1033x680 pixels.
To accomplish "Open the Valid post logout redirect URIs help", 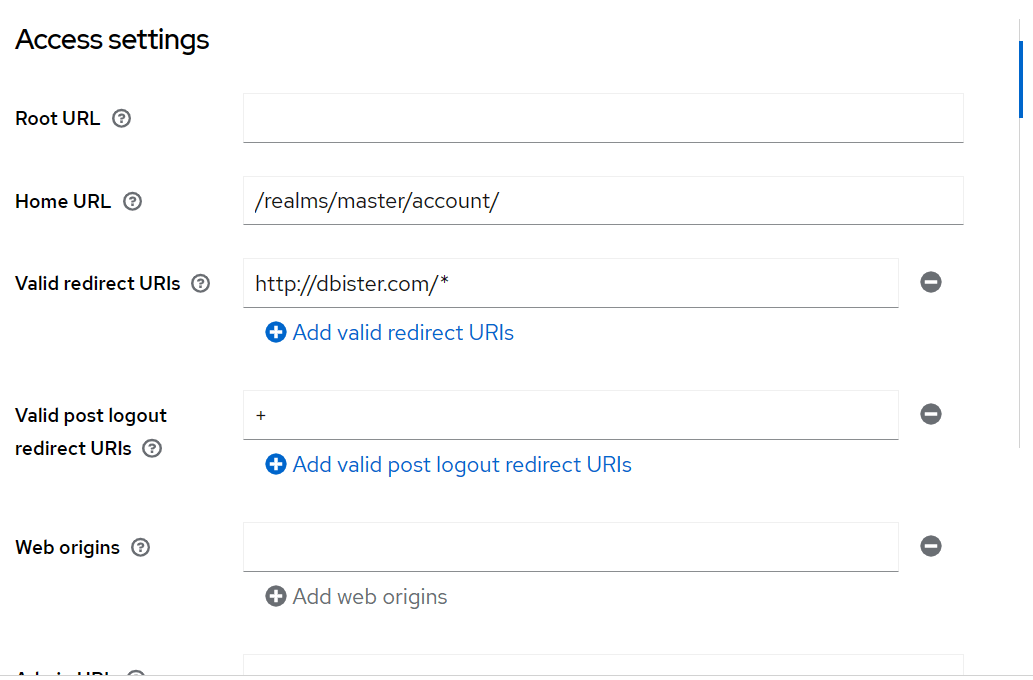I will (151, 449).
